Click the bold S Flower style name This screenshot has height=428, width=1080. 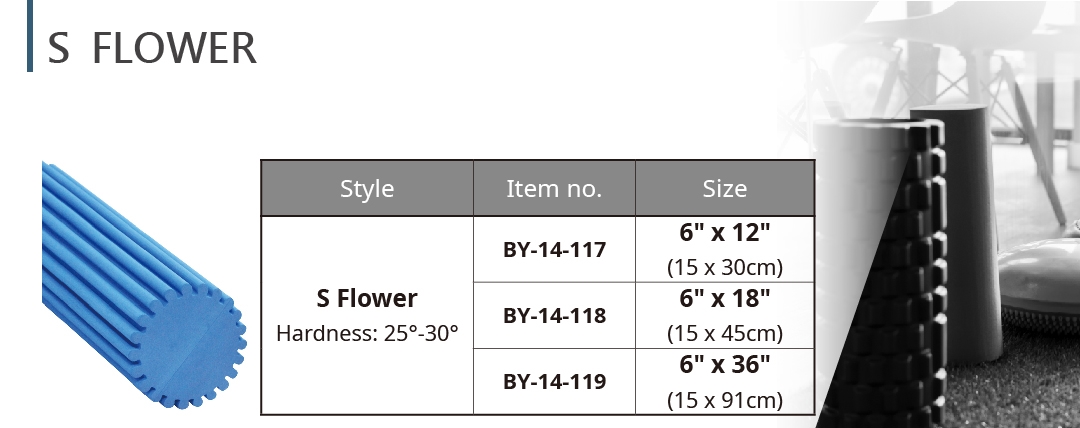tap(367, 298)
